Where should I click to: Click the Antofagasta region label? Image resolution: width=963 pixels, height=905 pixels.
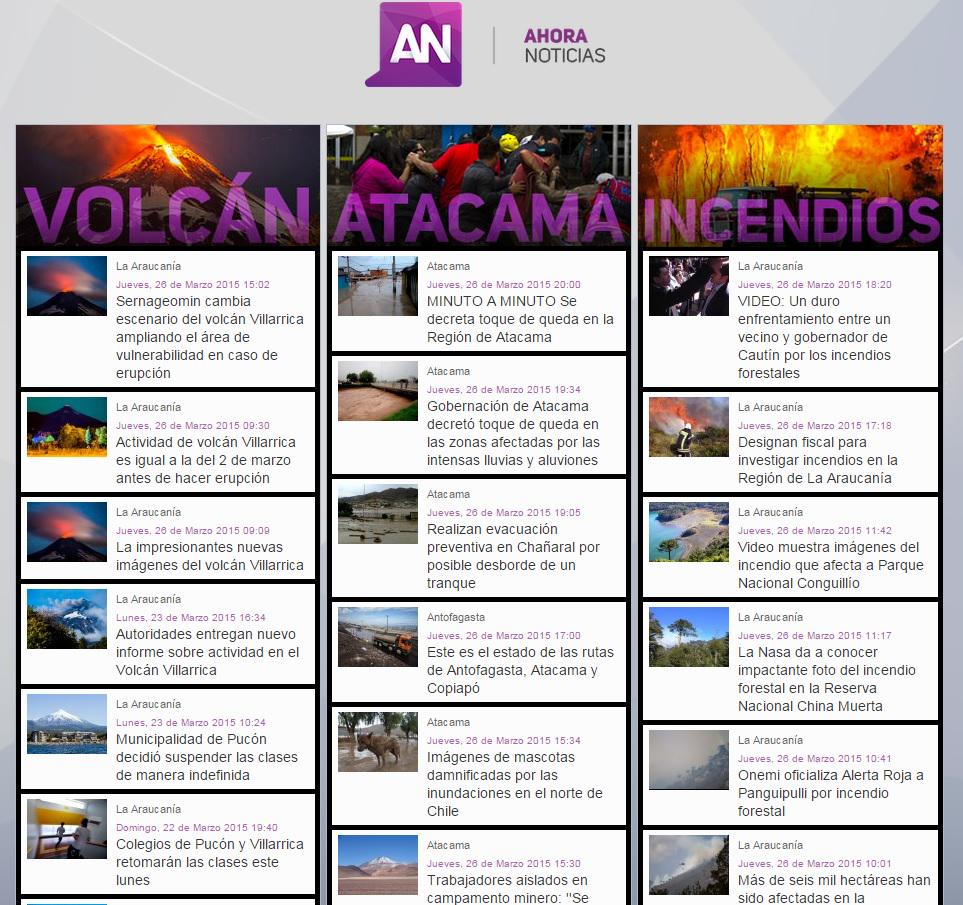pyautogui.click(x=456, y=617)
